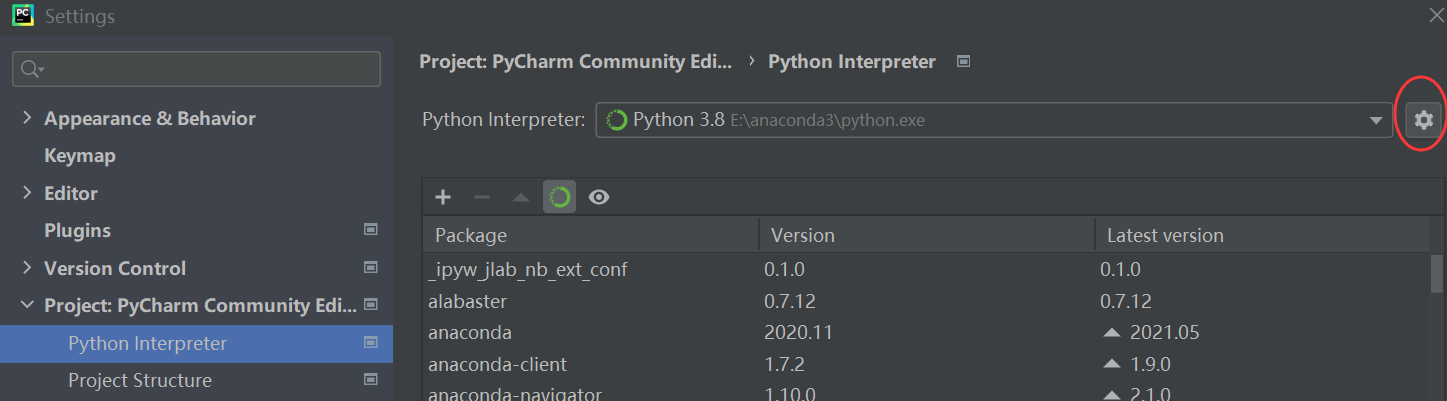
Task: Select the anaconda package row
Action: pos(926,332)
